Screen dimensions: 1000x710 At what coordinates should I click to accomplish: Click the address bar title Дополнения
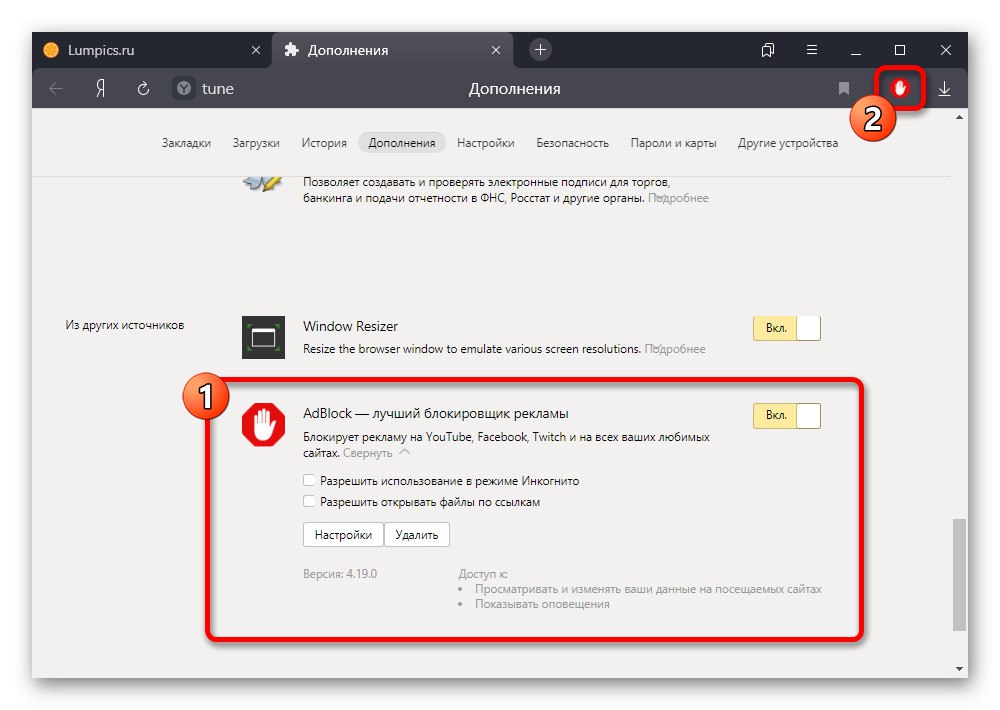[514, 89]
